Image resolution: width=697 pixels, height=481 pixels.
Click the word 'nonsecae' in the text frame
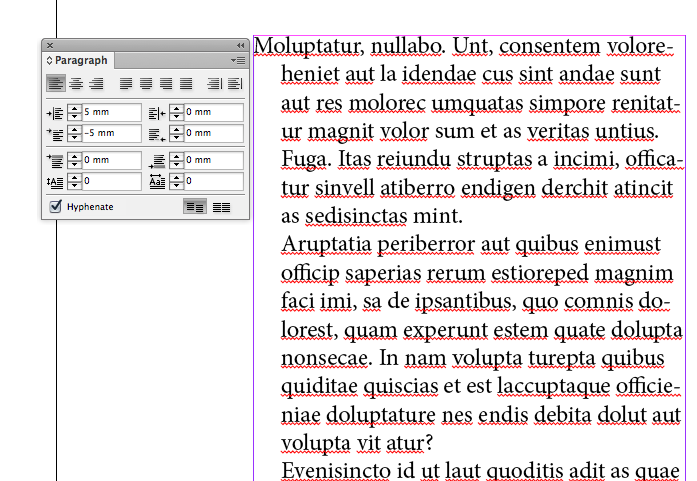[x=327, y=358]
